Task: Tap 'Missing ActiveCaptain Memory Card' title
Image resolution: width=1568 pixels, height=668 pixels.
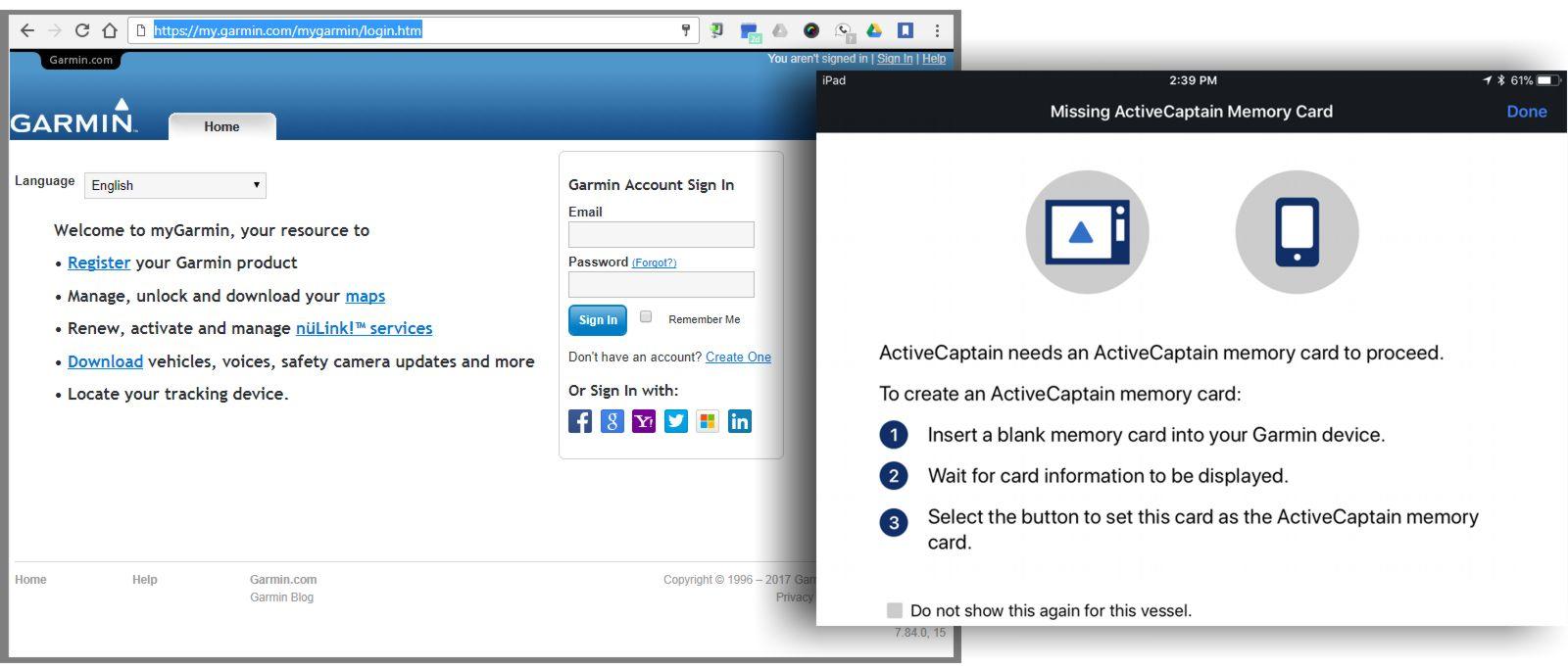Action: (x=1192, y=112)
